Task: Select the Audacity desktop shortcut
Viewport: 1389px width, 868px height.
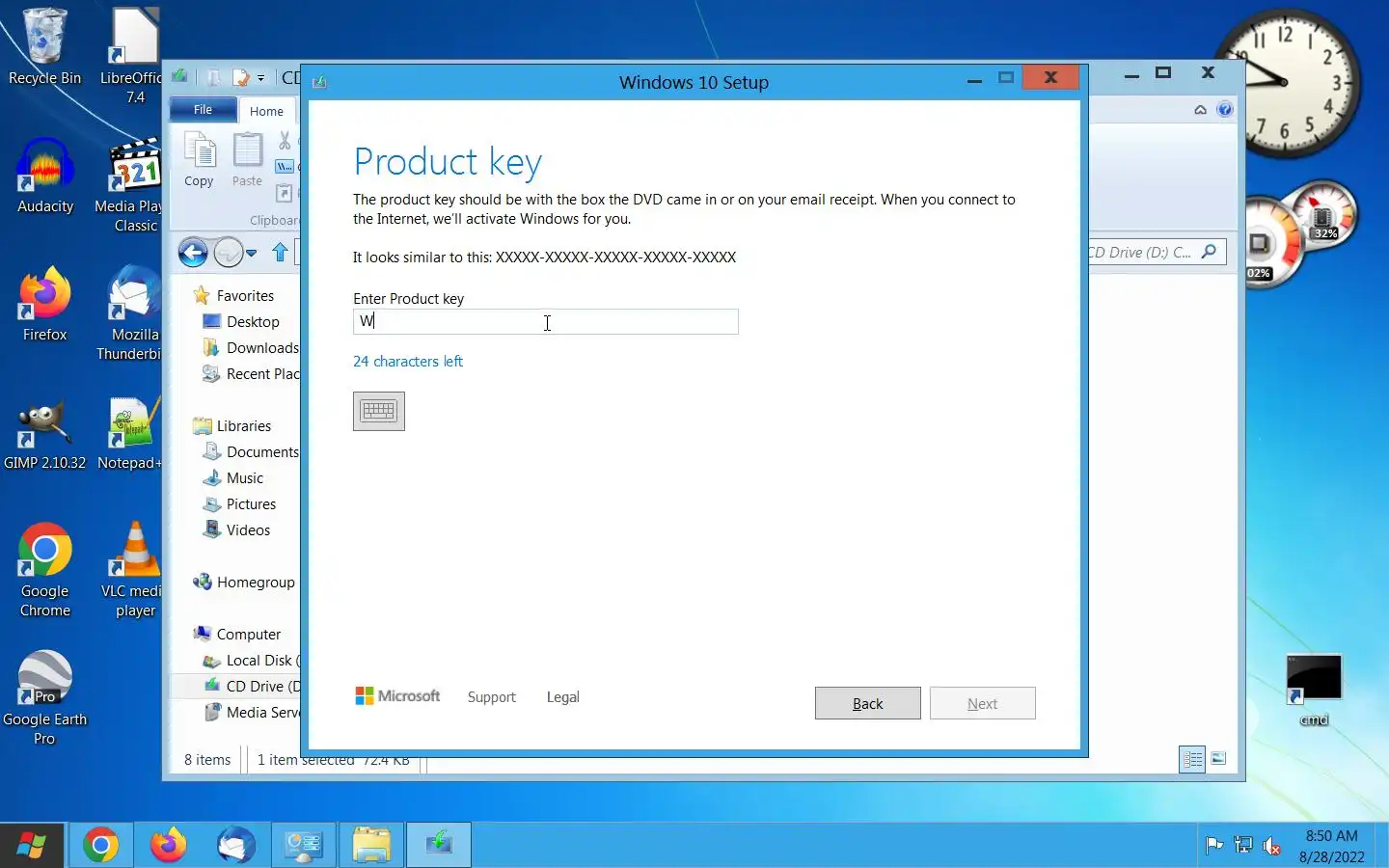Action: [44, 176]
